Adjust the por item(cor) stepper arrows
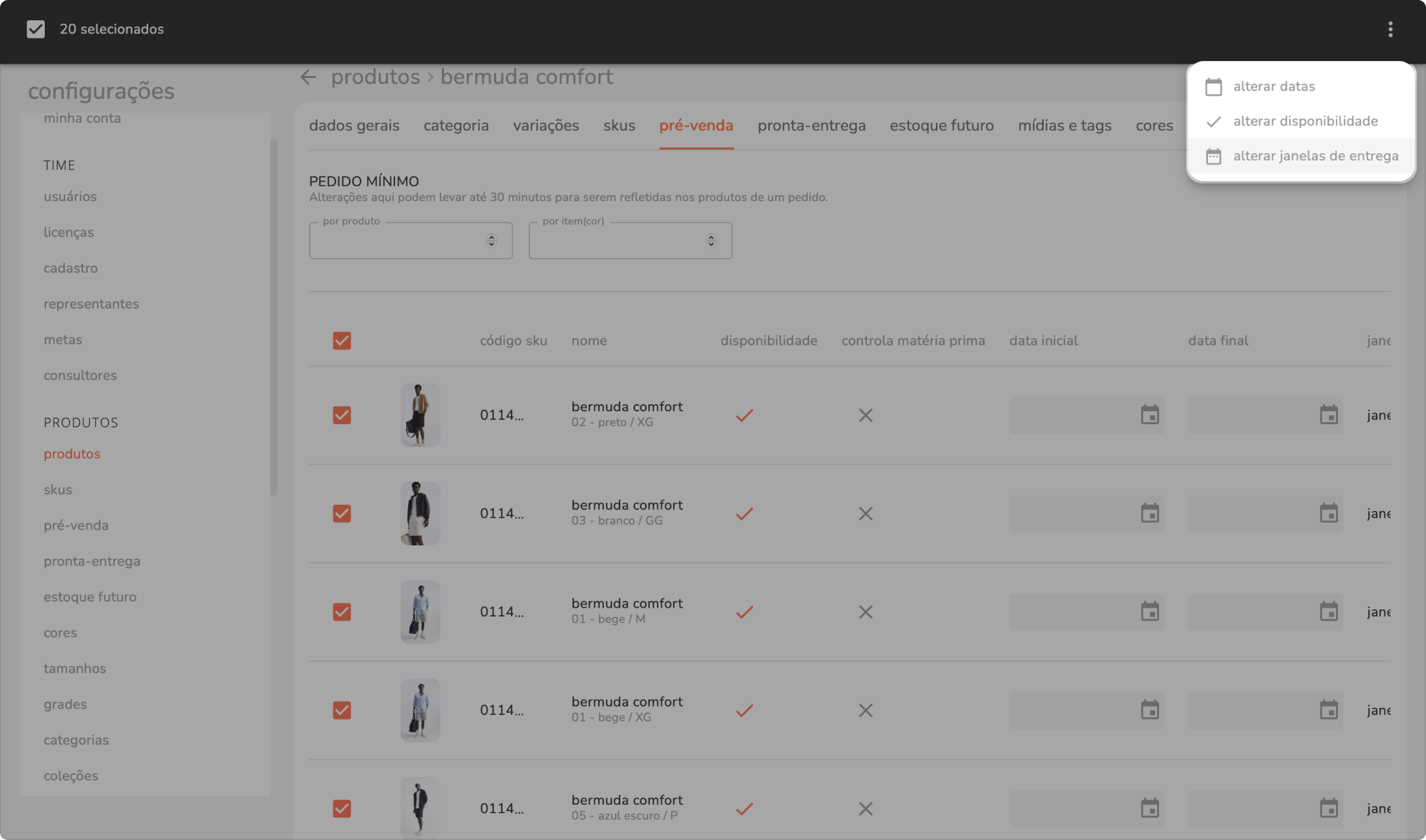This screenshot has width=1426, height=840. click(711, 240)
